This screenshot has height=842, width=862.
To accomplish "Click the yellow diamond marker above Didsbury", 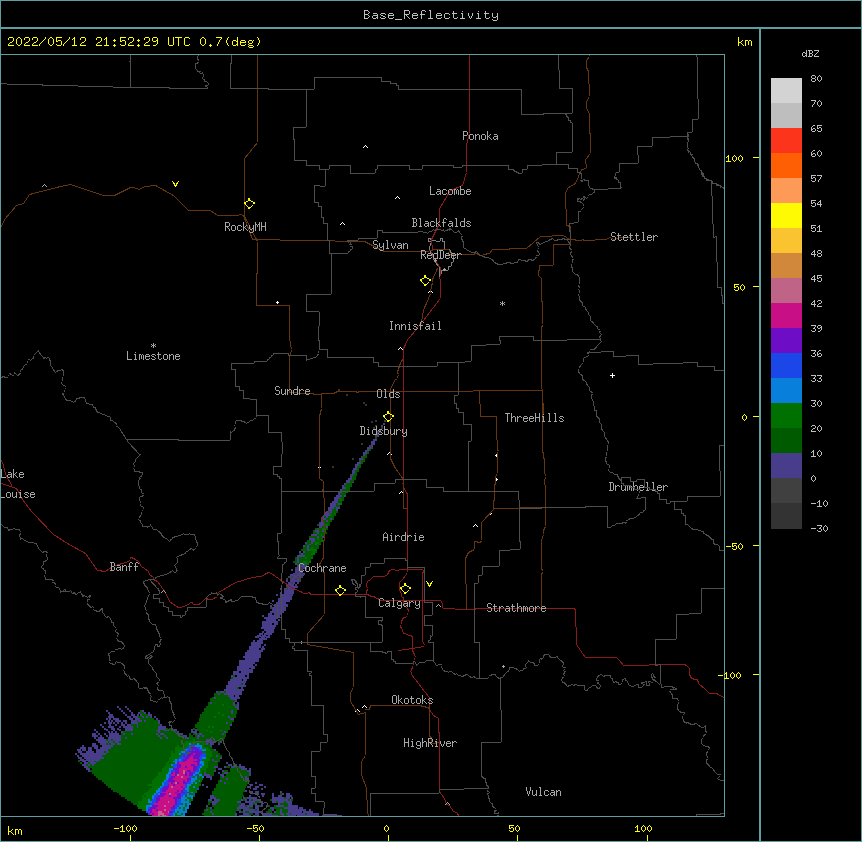I will pyautogui.click(x=388, y=417).
